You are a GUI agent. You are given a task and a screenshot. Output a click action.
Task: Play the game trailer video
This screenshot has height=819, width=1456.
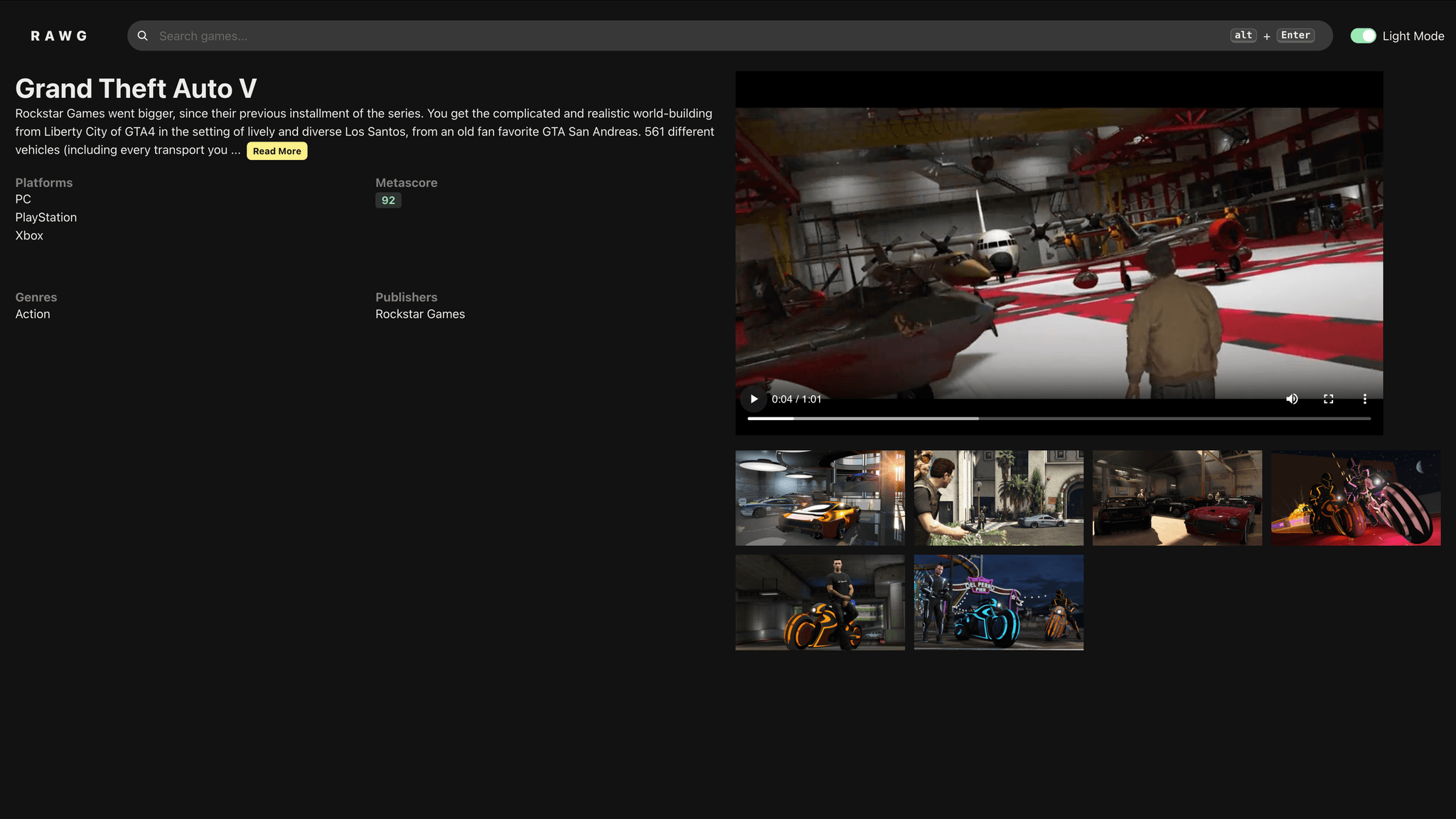754,399
